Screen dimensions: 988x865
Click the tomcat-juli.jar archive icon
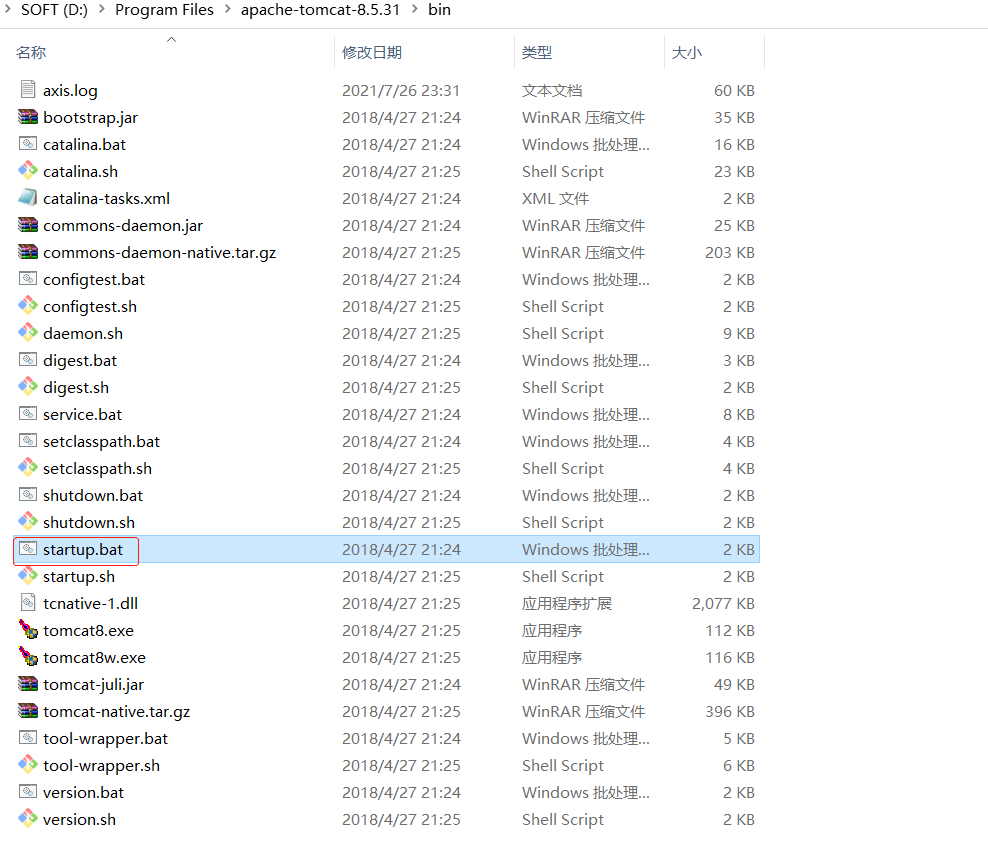coord(28,684)
